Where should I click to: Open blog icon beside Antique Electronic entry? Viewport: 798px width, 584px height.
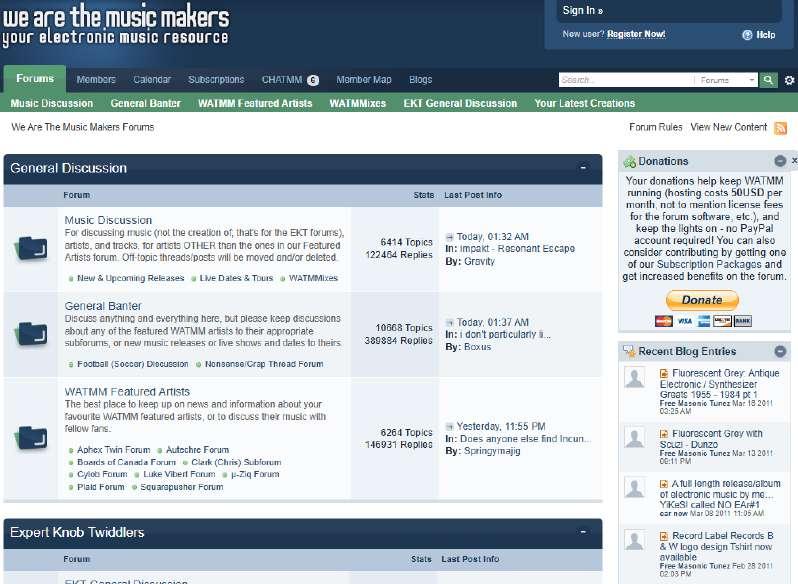pos(664,373)
